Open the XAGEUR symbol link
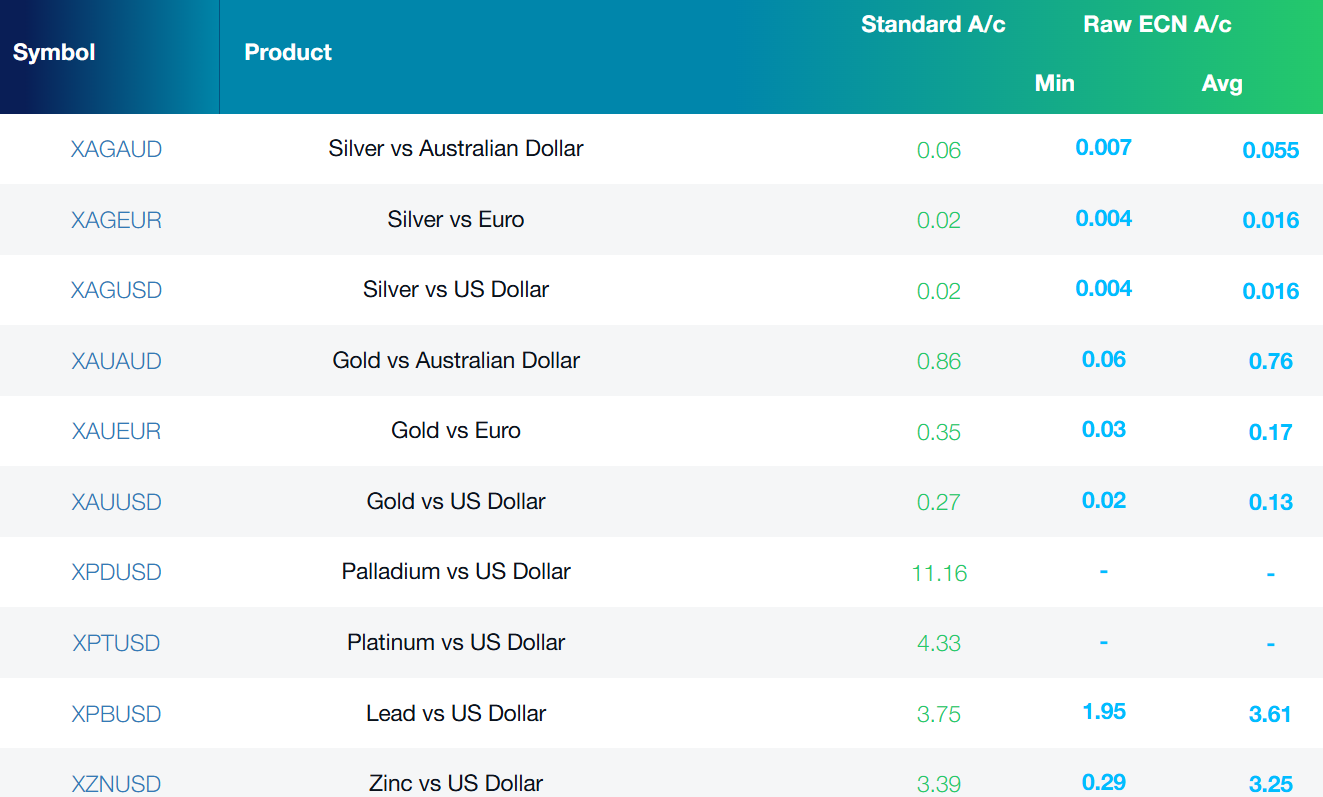 click(x=116, y=220)
